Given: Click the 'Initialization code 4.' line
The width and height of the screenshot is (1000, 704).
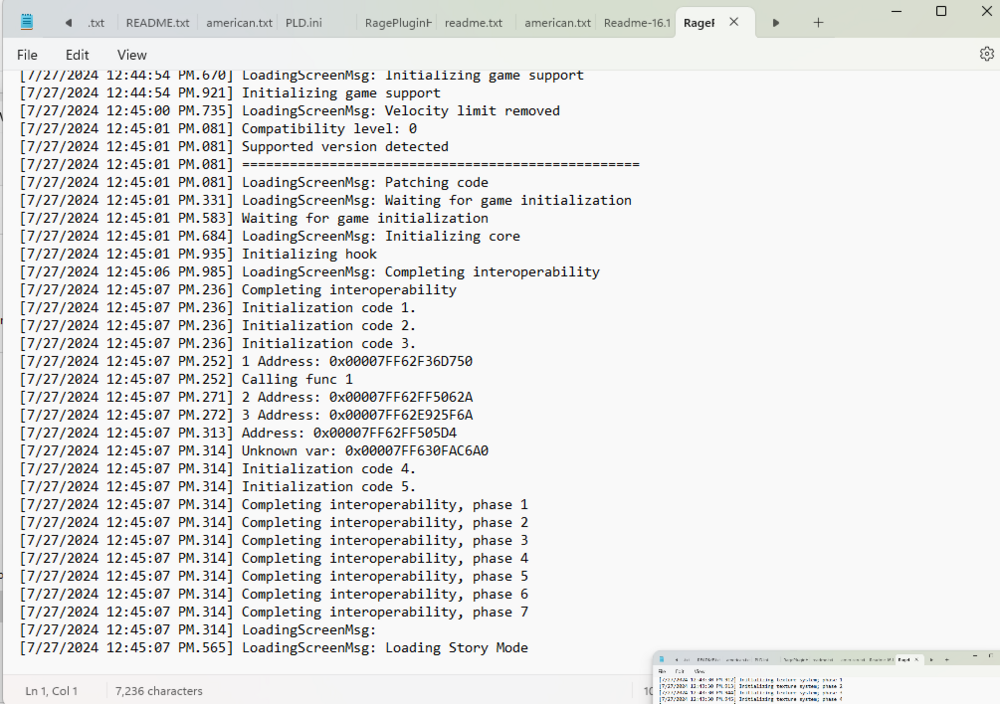Looking at the screenshot, I should tap(217, 468).
